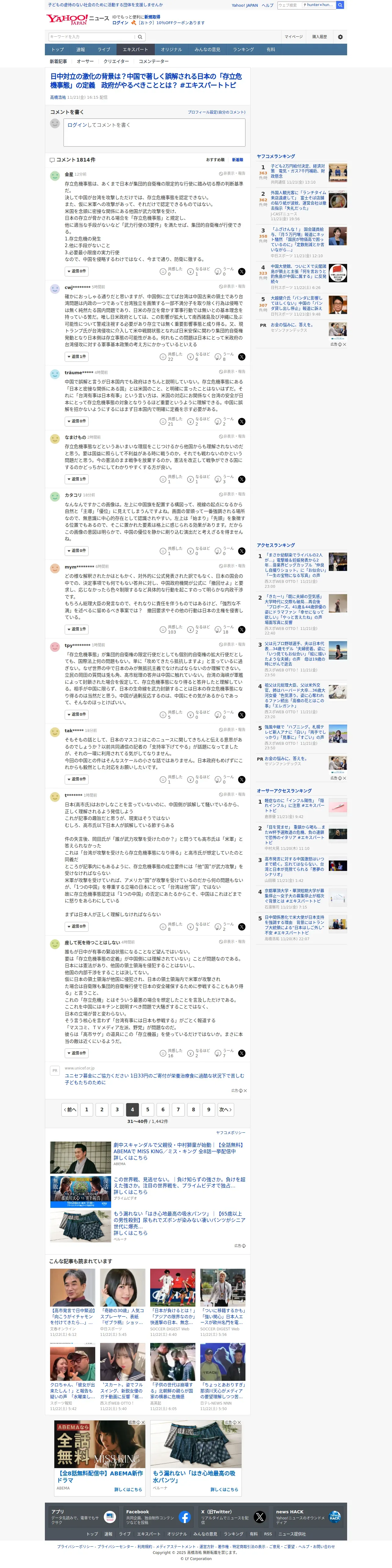Click the ヘルプ link at top
This screenshot has width=392, height=1568.
pyautogui.click(x=267, y=5)
